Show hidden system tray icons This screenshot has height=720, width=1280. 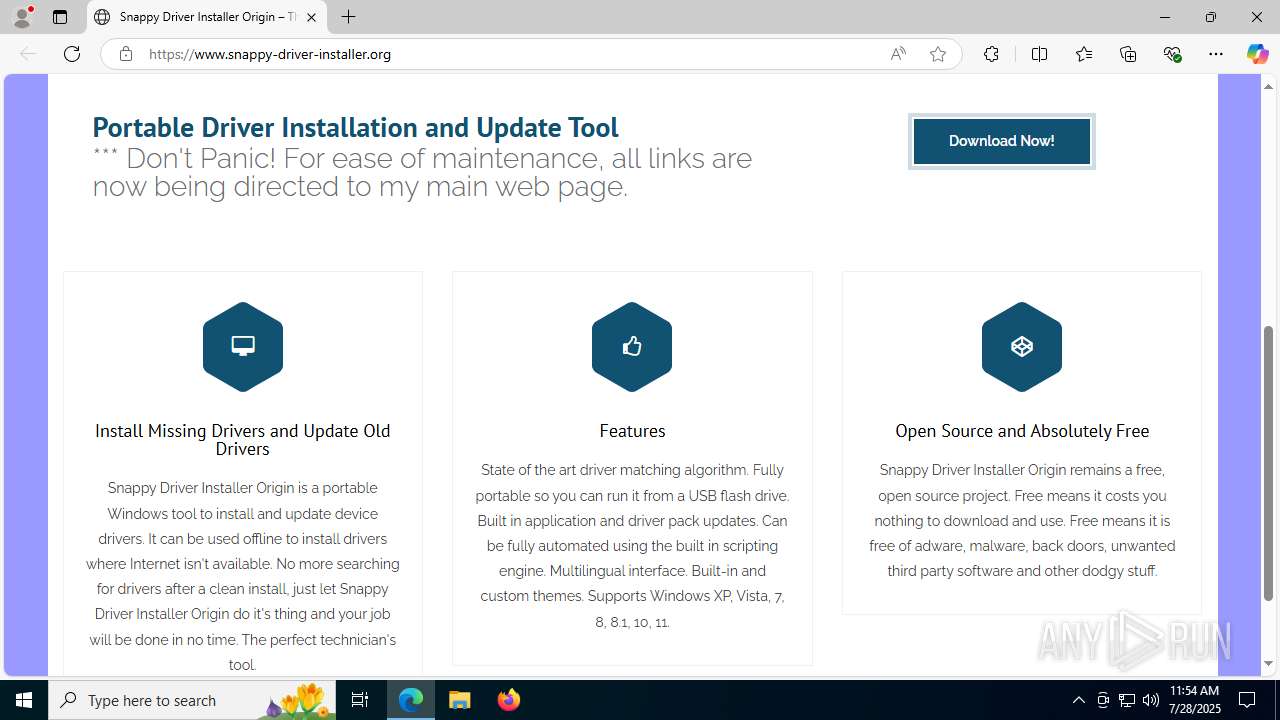(x=1078, y=700)
